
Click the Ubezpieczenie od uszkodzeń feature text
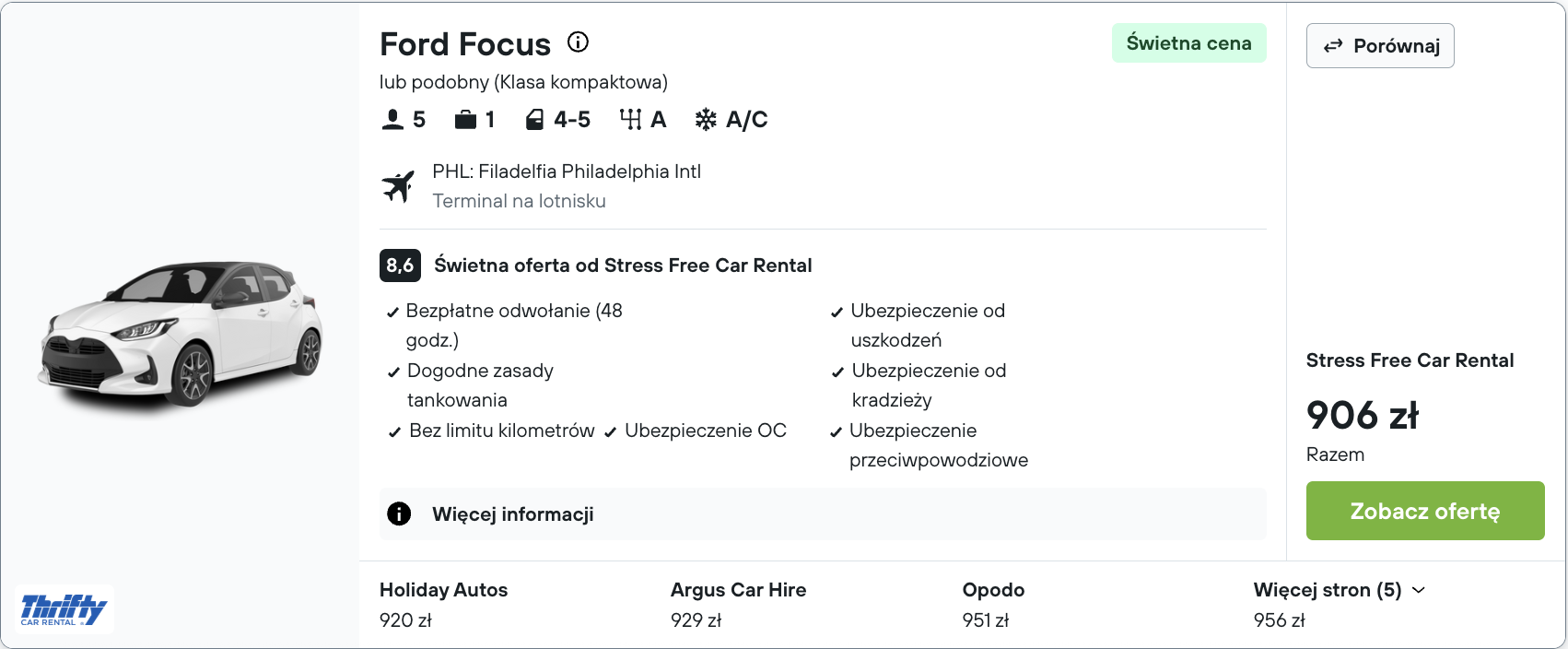coord(928,325)
